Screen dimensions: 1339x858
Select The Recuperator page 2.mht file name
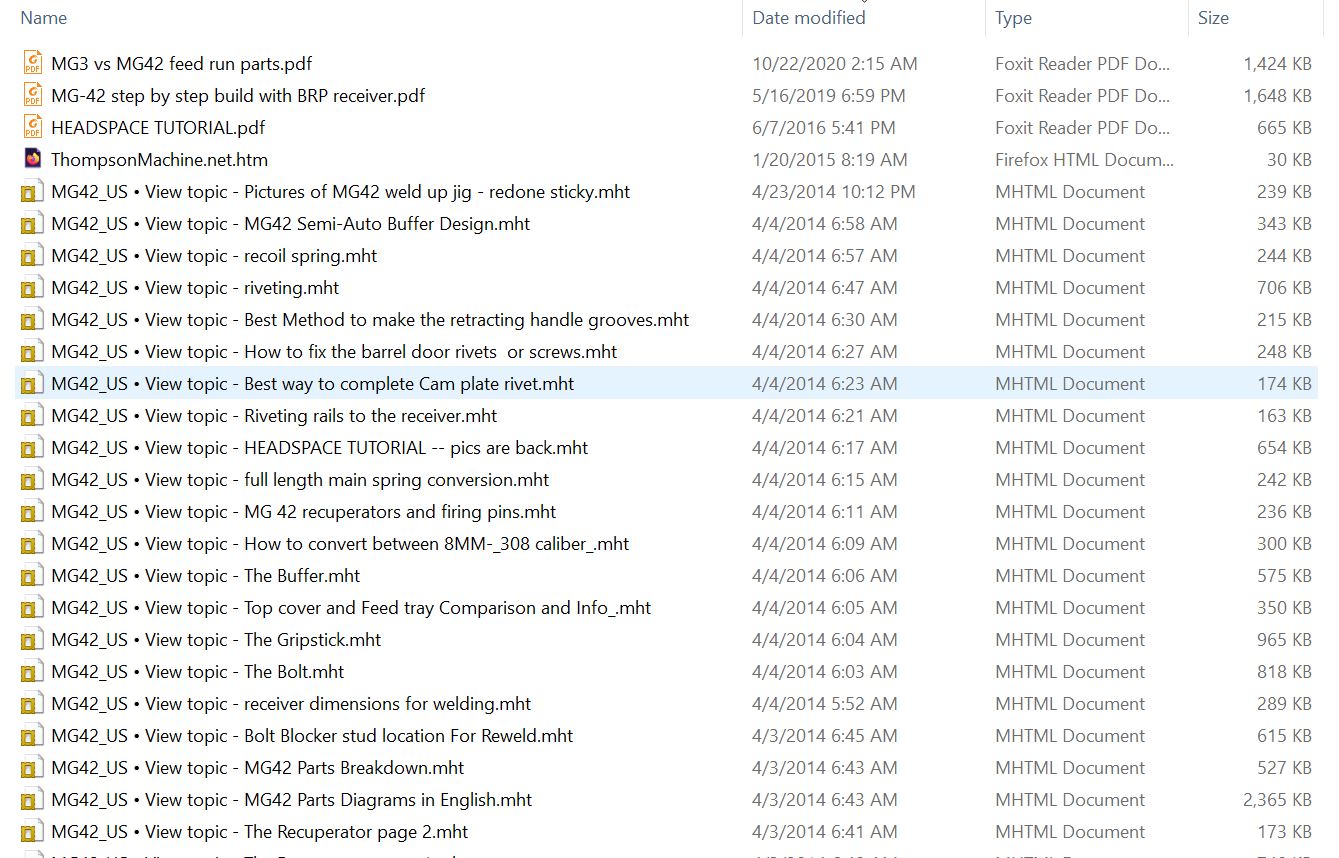click(260, 832)
